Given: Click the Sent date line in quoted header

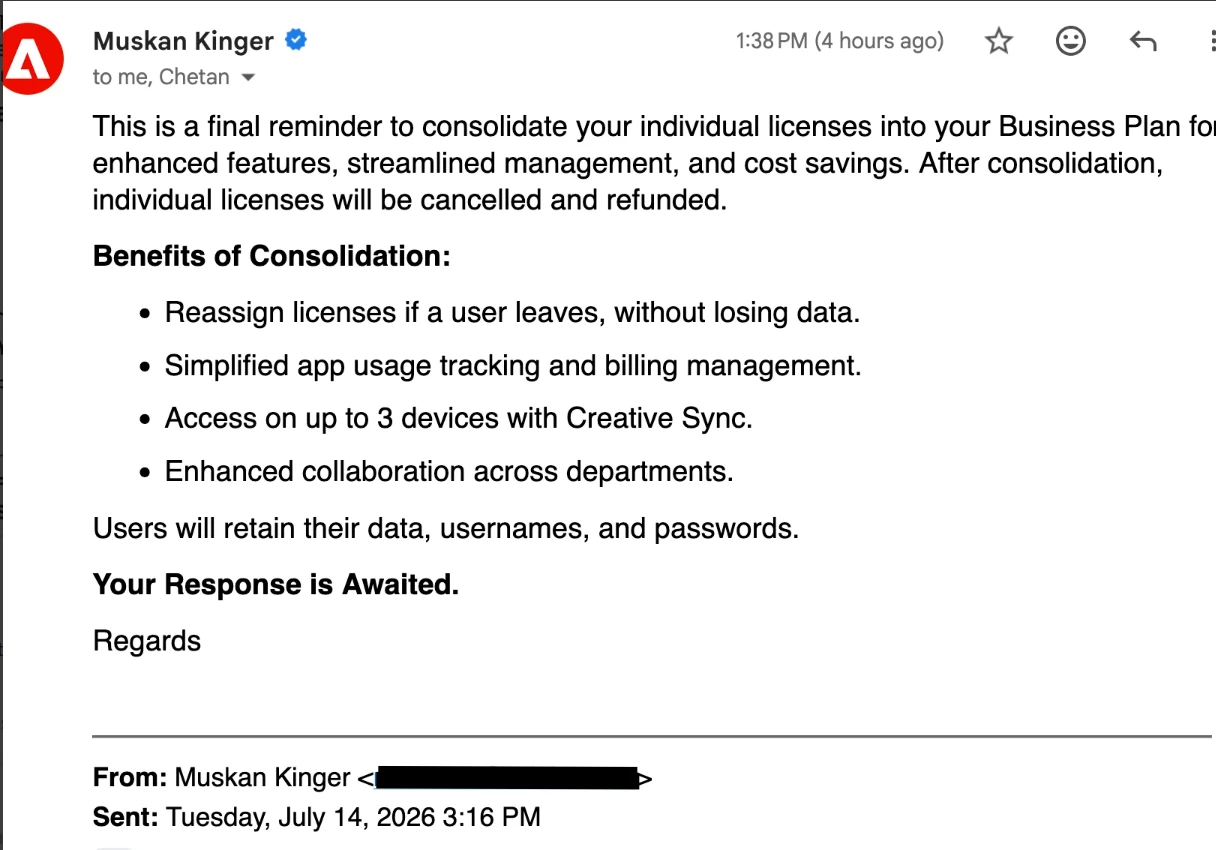Looking at the screenshot, I should point(317,817).
